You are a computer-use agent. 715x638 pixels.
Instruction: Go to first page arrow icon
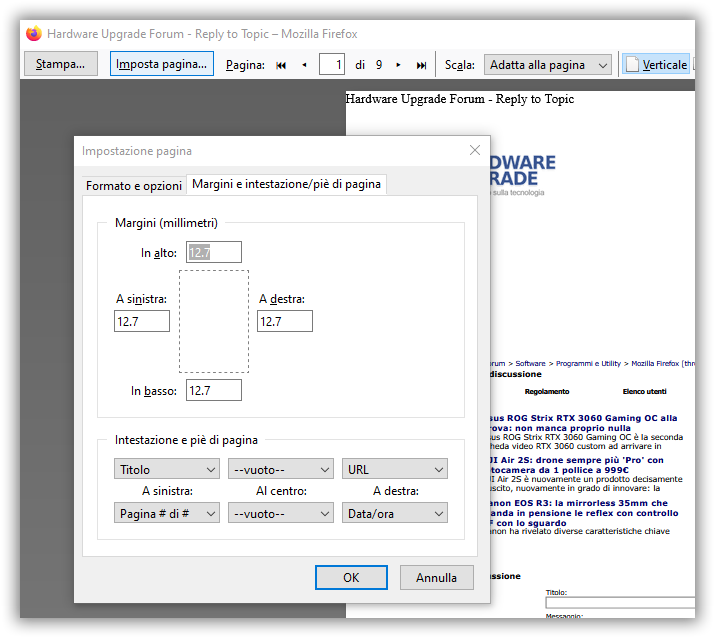(281, 65)
